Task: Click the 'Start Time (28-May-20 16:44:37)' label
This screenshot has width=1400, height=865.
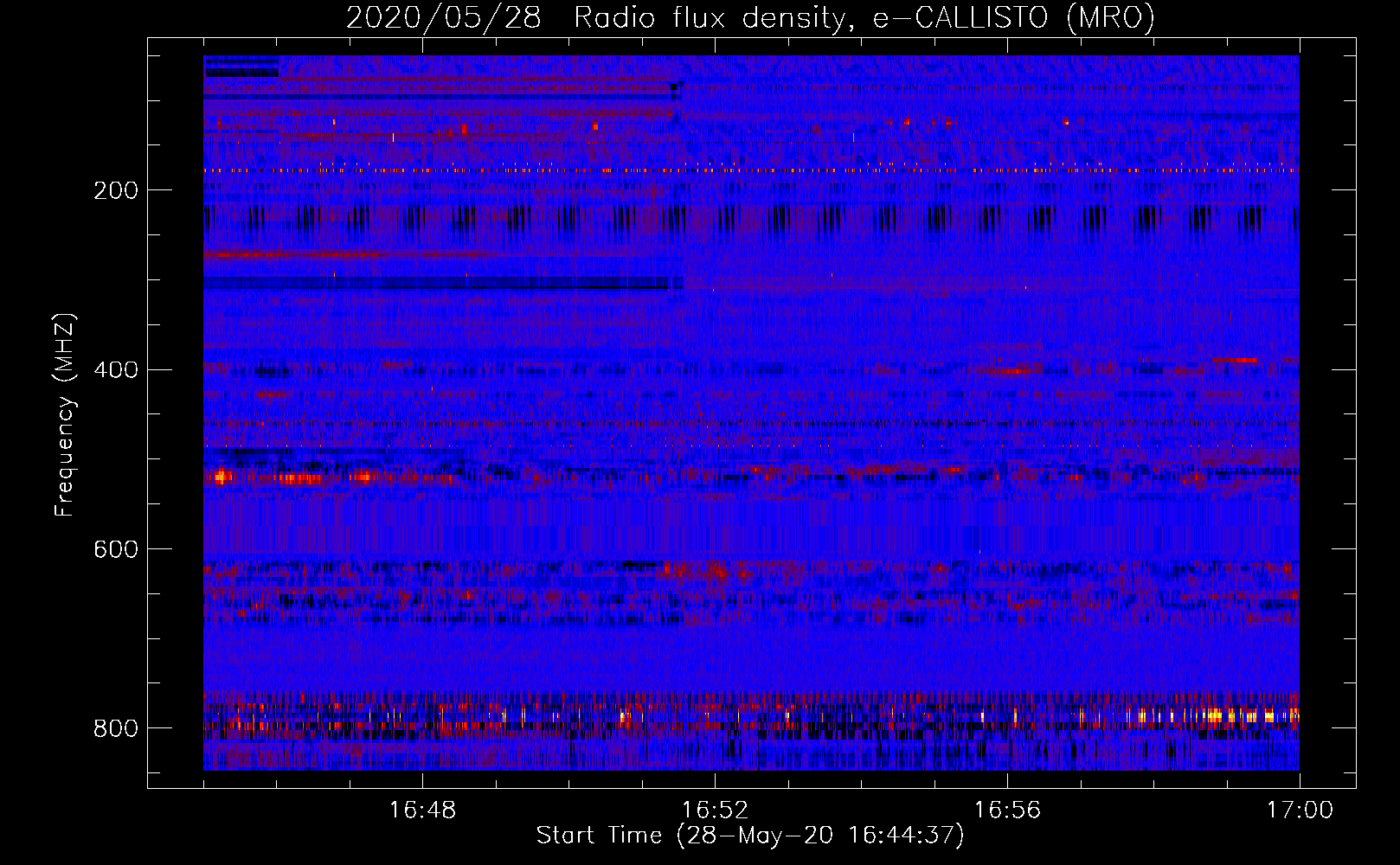Action: click(x=750, y=836)
